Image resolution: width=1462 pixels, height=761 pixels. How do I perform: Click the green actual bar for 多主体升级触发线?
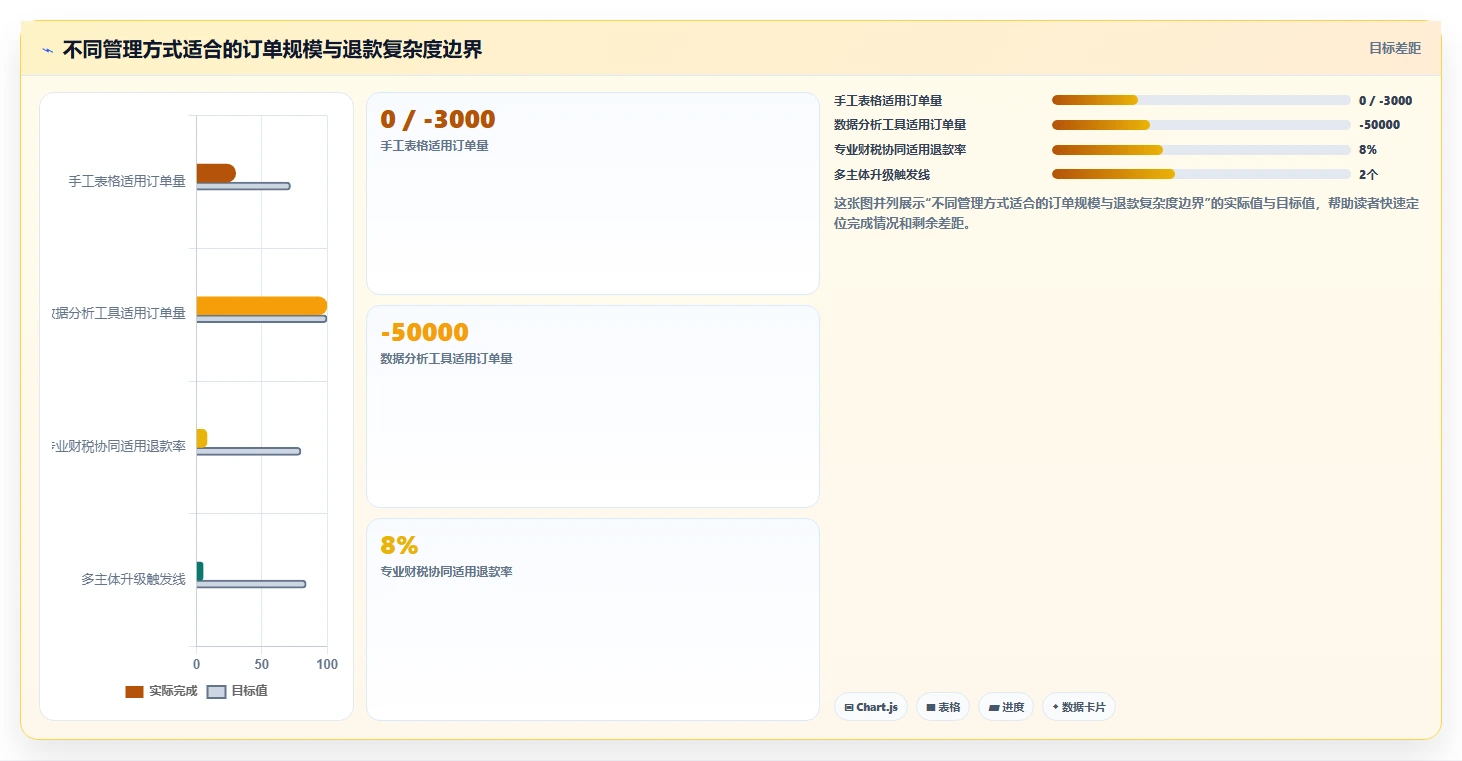(200, 571)
